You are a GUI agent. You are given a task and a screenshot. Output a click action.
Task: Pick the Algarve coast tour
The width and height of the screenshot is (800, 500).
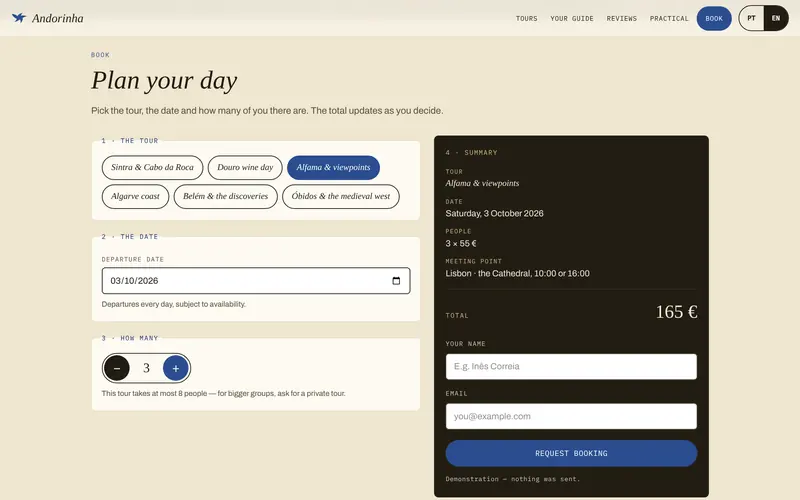(x=135, y=196)
